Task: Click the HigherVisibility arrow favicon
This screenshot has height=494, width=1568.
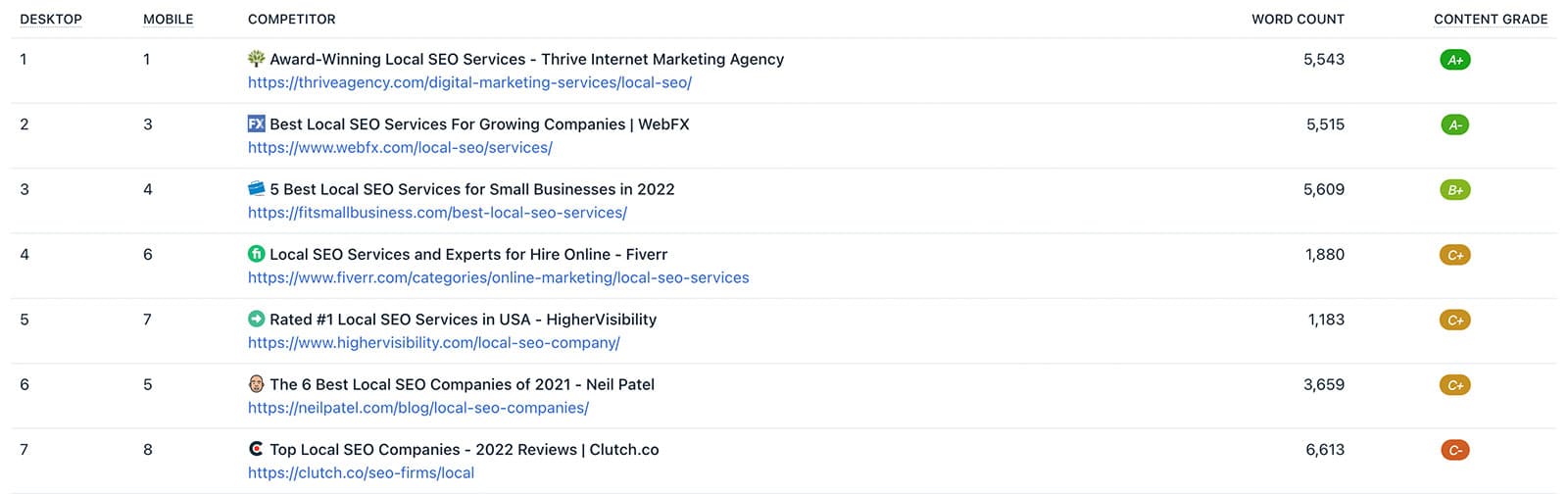Action: 256,319
